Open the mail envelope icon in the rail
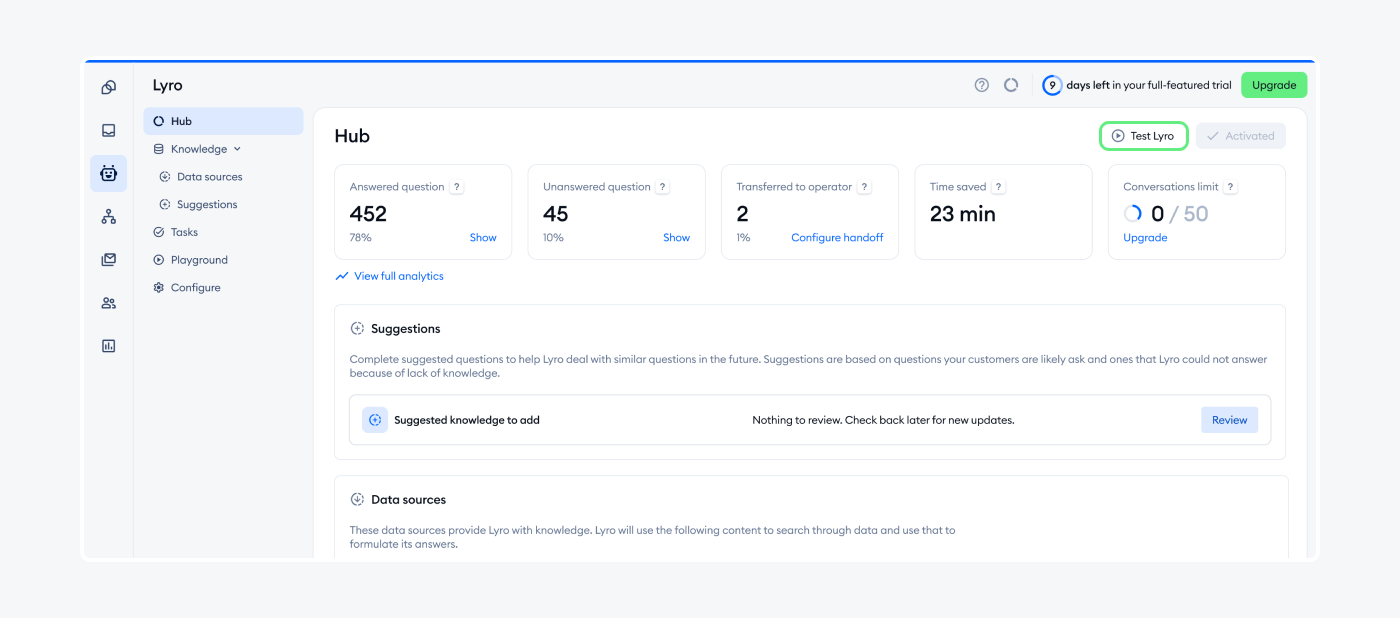Screen dimensions: 1400x618 [x=108, y=260]
